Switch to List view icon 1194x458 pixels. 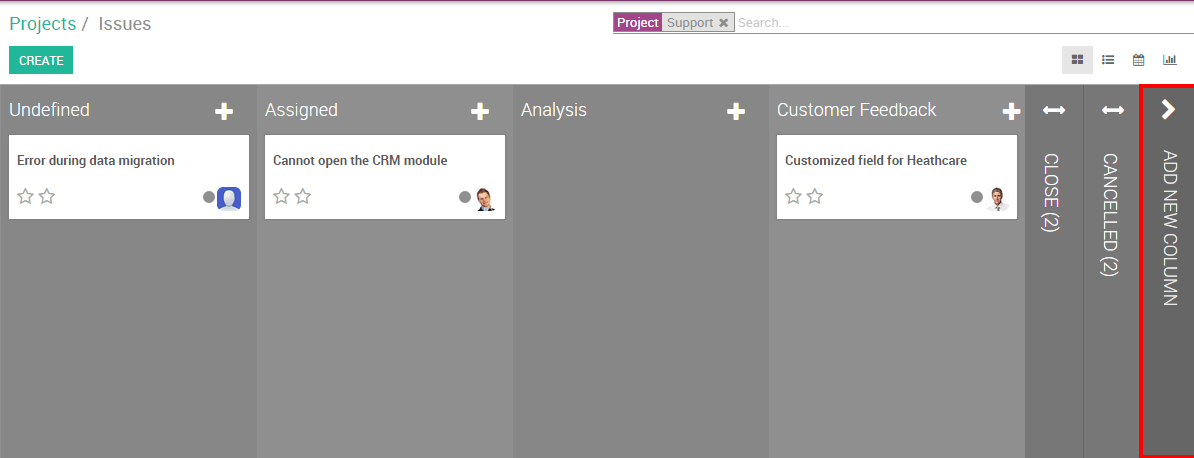1108,60
